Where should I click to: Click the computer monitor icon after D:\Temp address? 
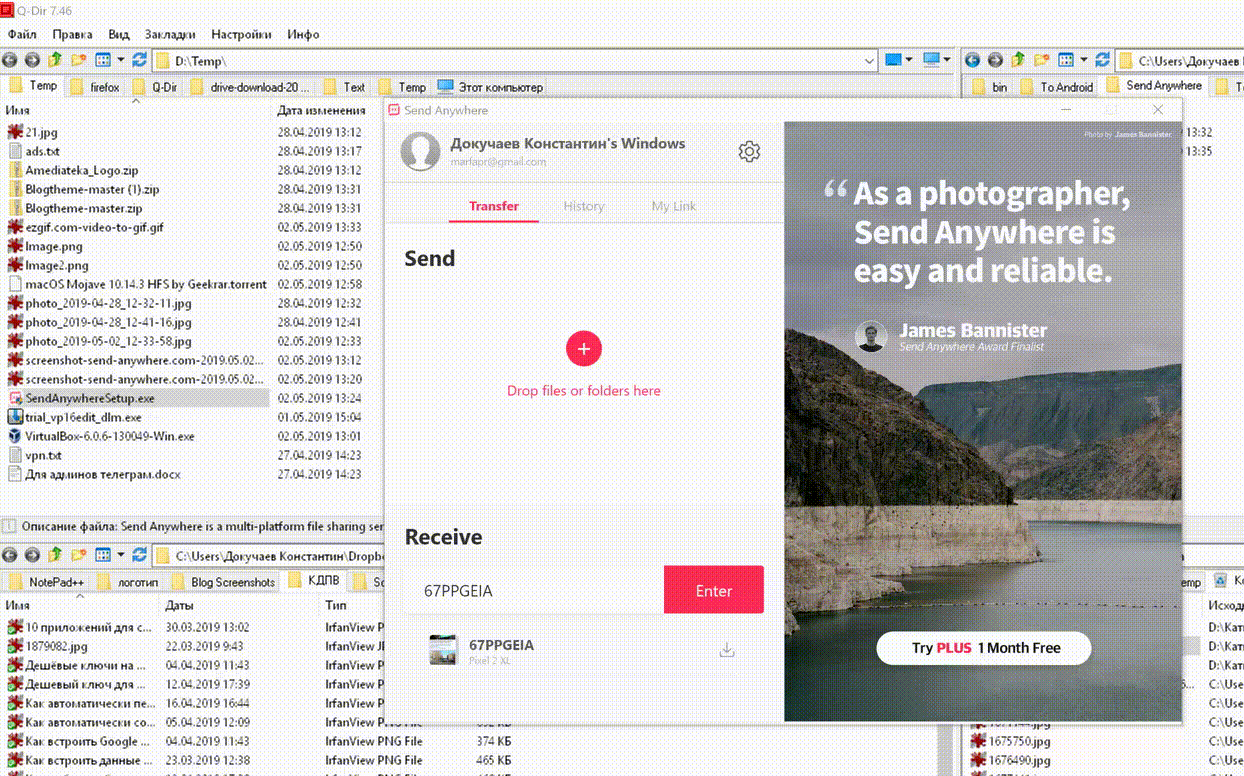pos(931,61)
